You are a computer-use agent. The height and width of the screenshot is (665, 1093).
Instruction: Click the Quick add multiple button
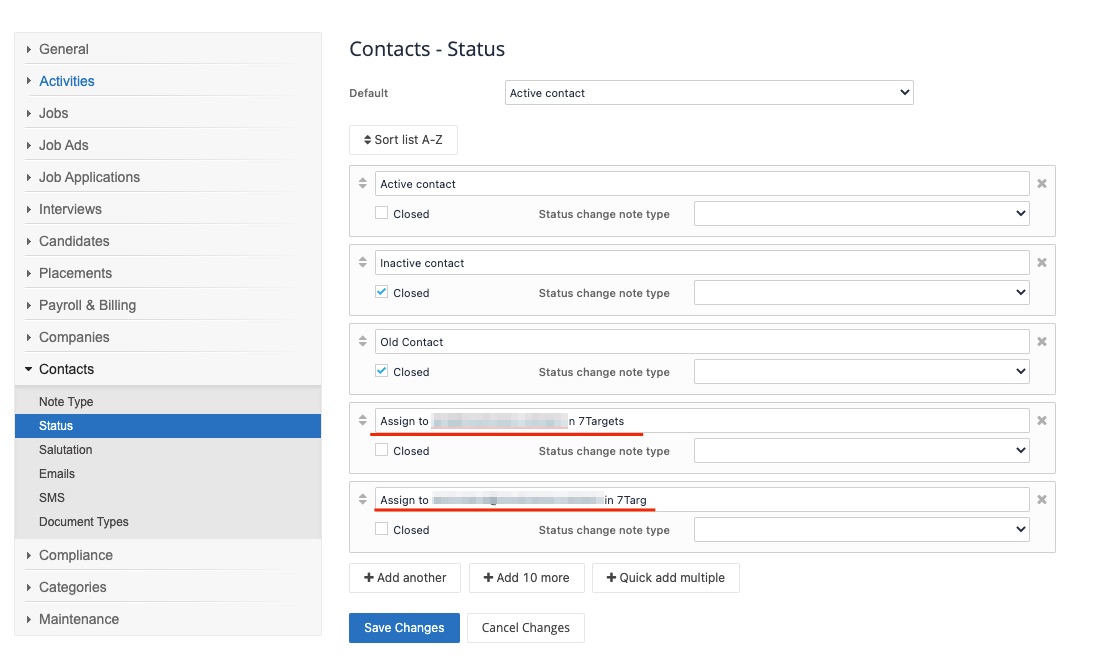click(x=665, y=578)
